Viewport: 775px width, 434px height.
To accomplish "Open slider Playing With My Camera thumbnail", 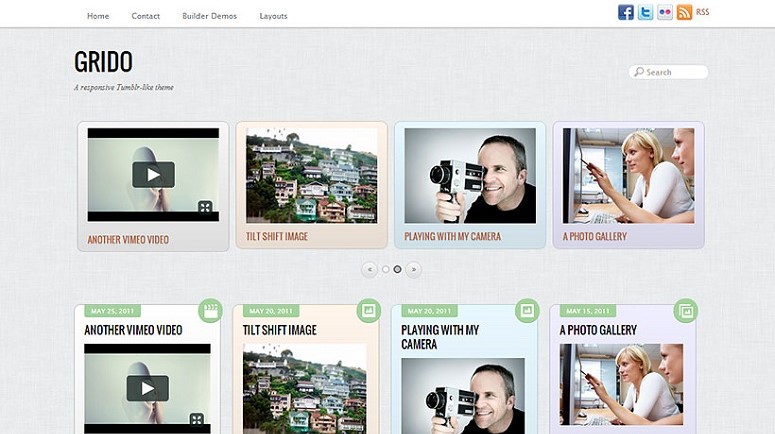I will coord(470,175).
